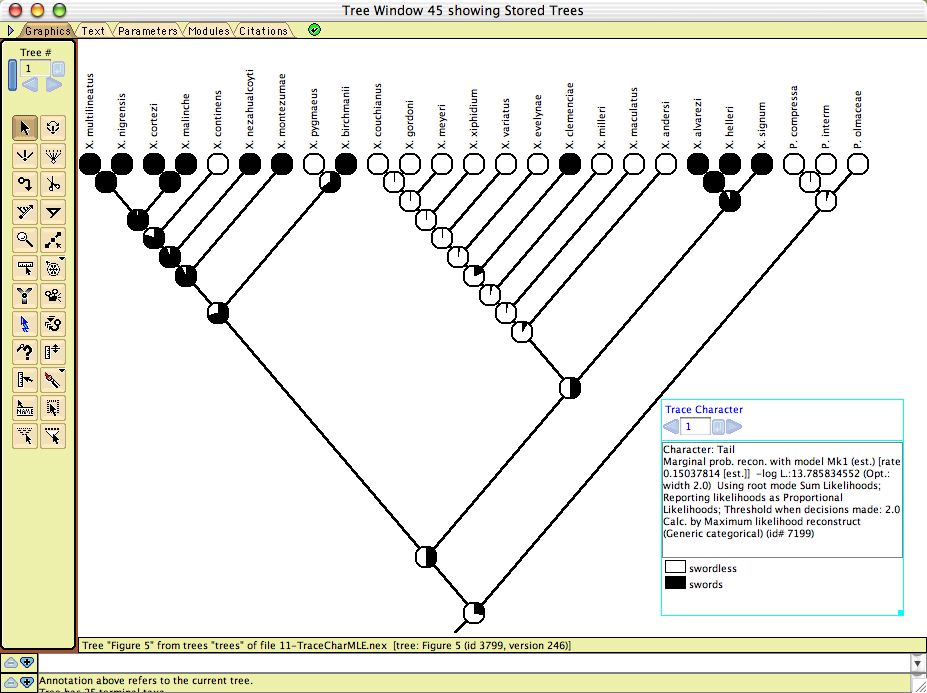The width and height of the screenshot is (927, 693).
Task: Go to next tree with right arrow
Action: coord(54,85)
